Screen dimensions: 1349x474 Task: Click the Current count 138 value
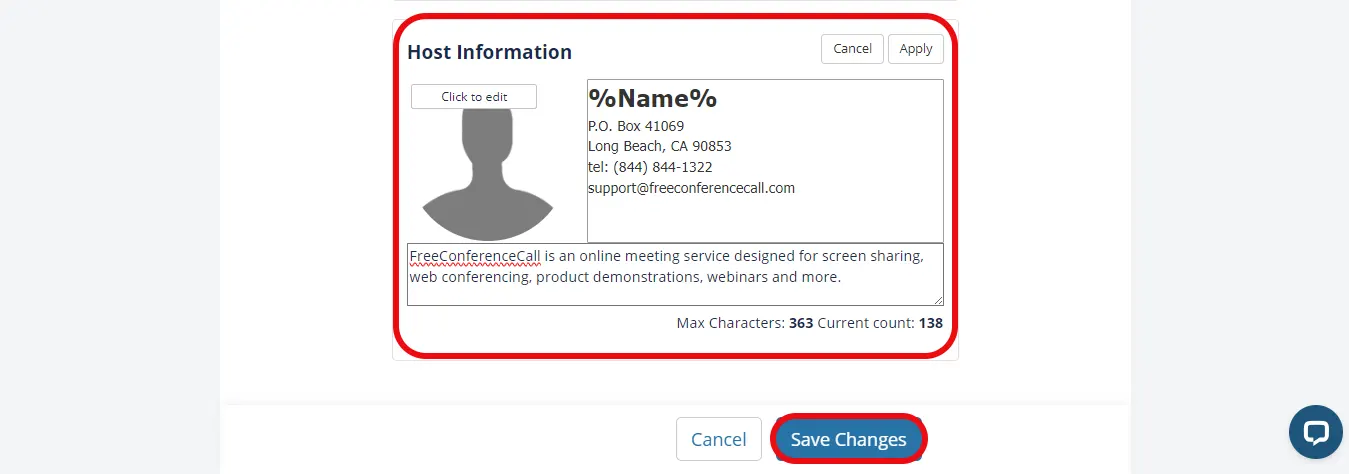[930, 323]
